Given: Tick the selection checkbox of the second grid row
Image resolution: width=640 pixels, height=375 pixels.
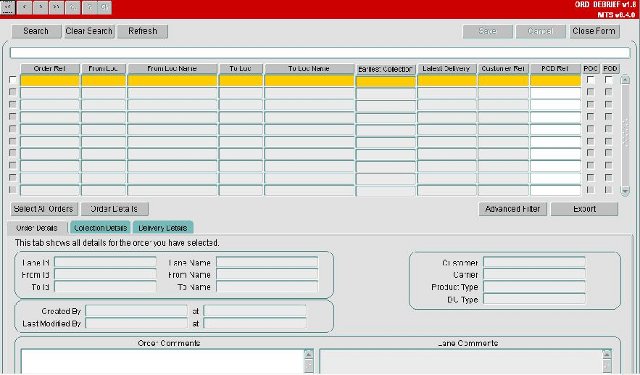Looking at the screenshot, I should point(13,92).
